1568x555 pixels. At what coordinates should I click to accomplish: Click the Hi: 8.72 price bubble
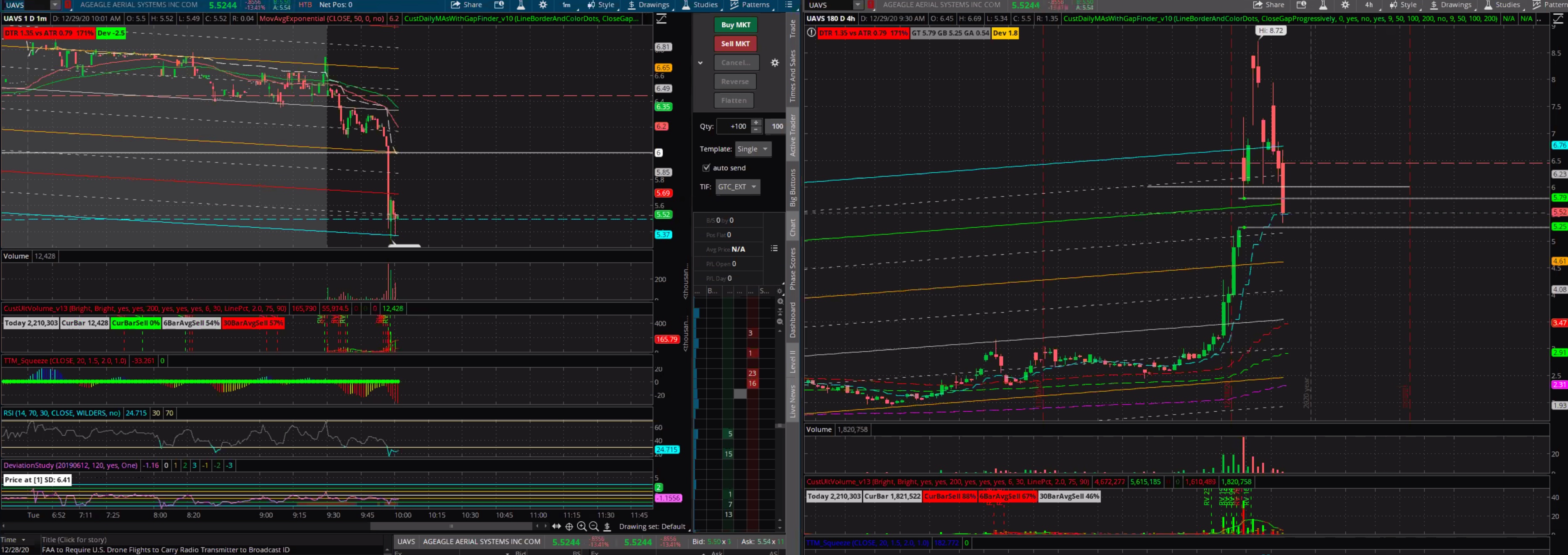point(1271,30)
